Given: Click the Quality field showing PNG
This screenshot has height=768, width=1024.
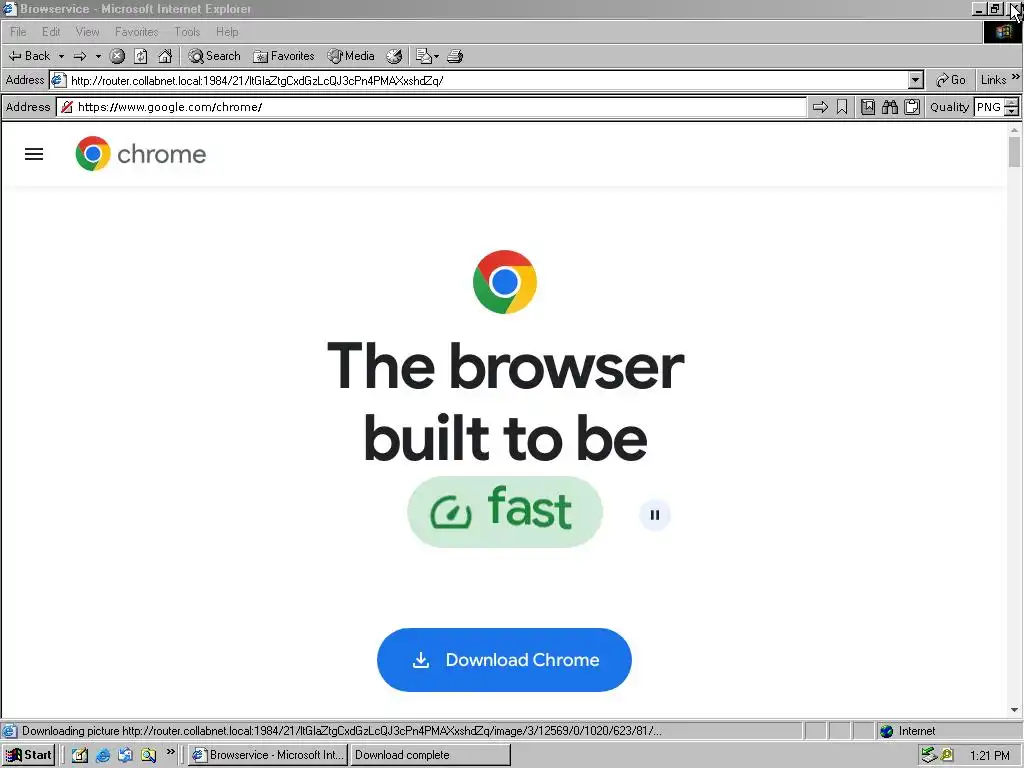Looking at the screenshot, I should [x=989, y=107].
